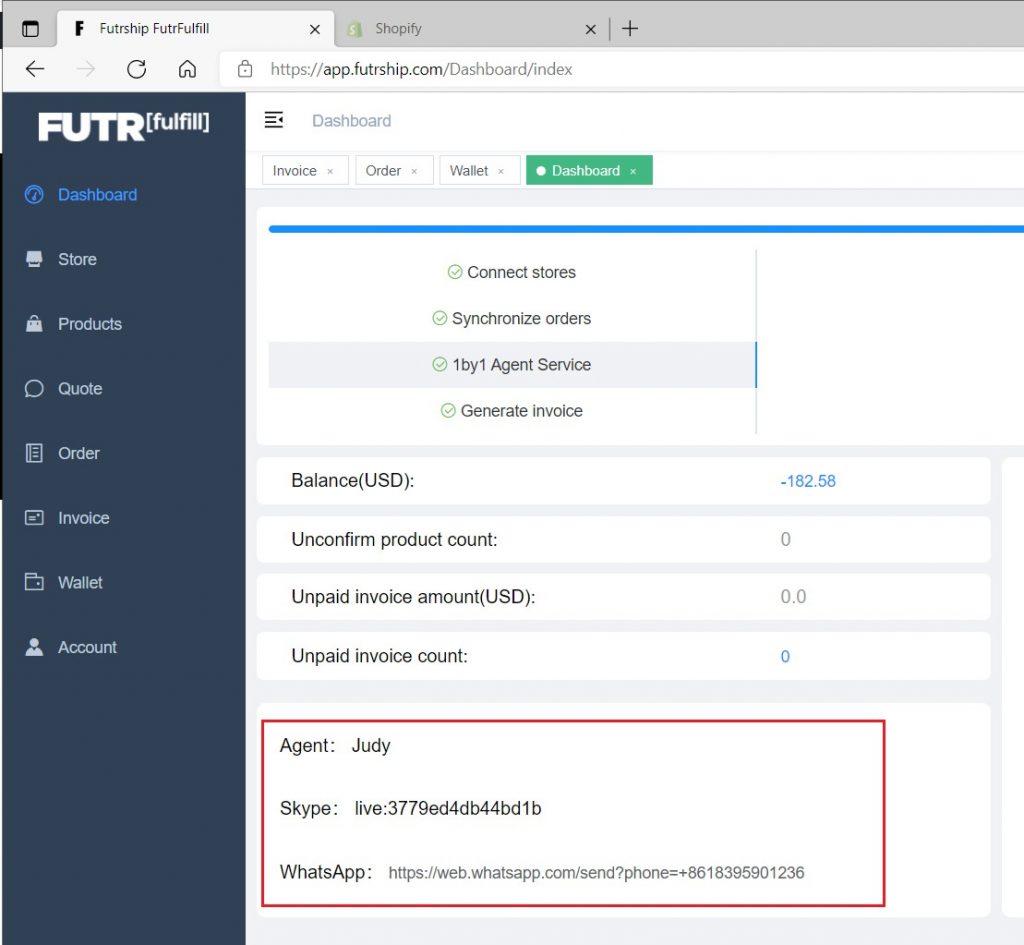The height and width of the screenshot is (945, 1024).
Task: Reload the page with Refresh icon
Action: tap(136, 69)
